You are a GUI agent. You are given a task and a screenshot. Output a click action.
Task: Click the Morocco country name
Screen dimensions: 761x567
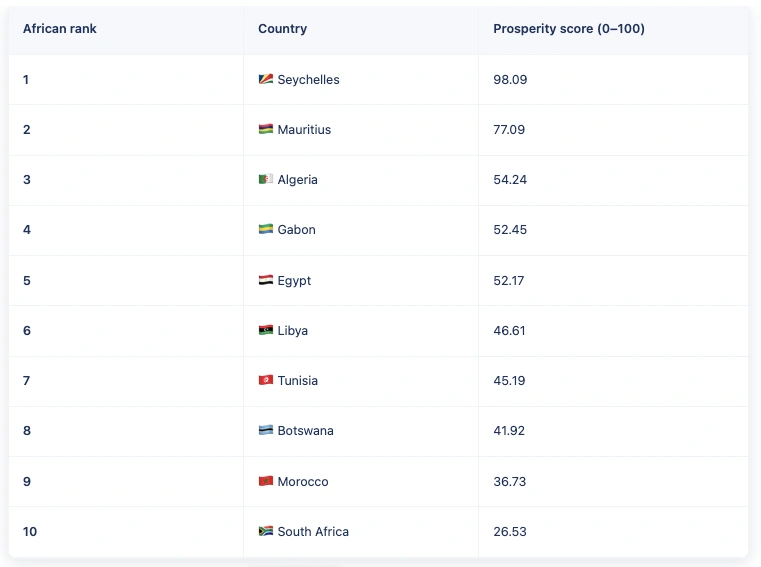tap(303, 482)
